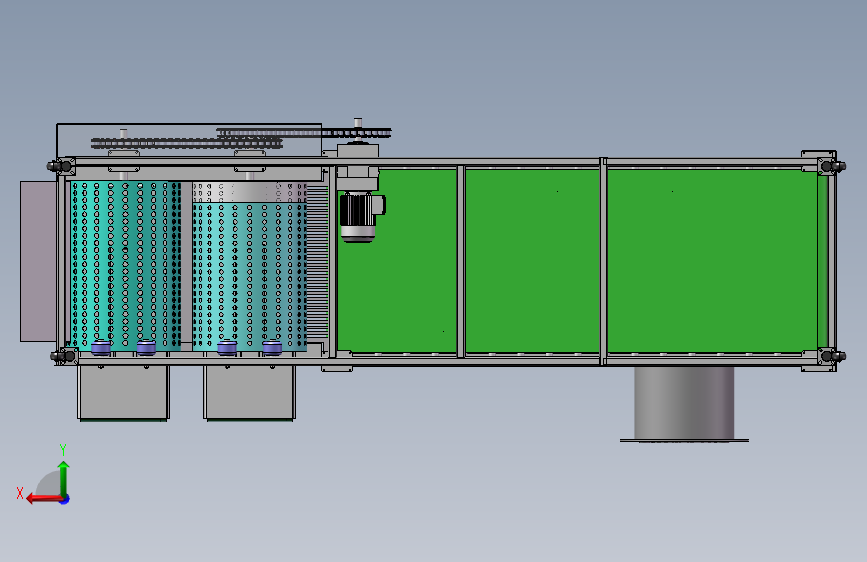
Task: Select the second gray hopper box under the drums
Action: coord(249,393)
